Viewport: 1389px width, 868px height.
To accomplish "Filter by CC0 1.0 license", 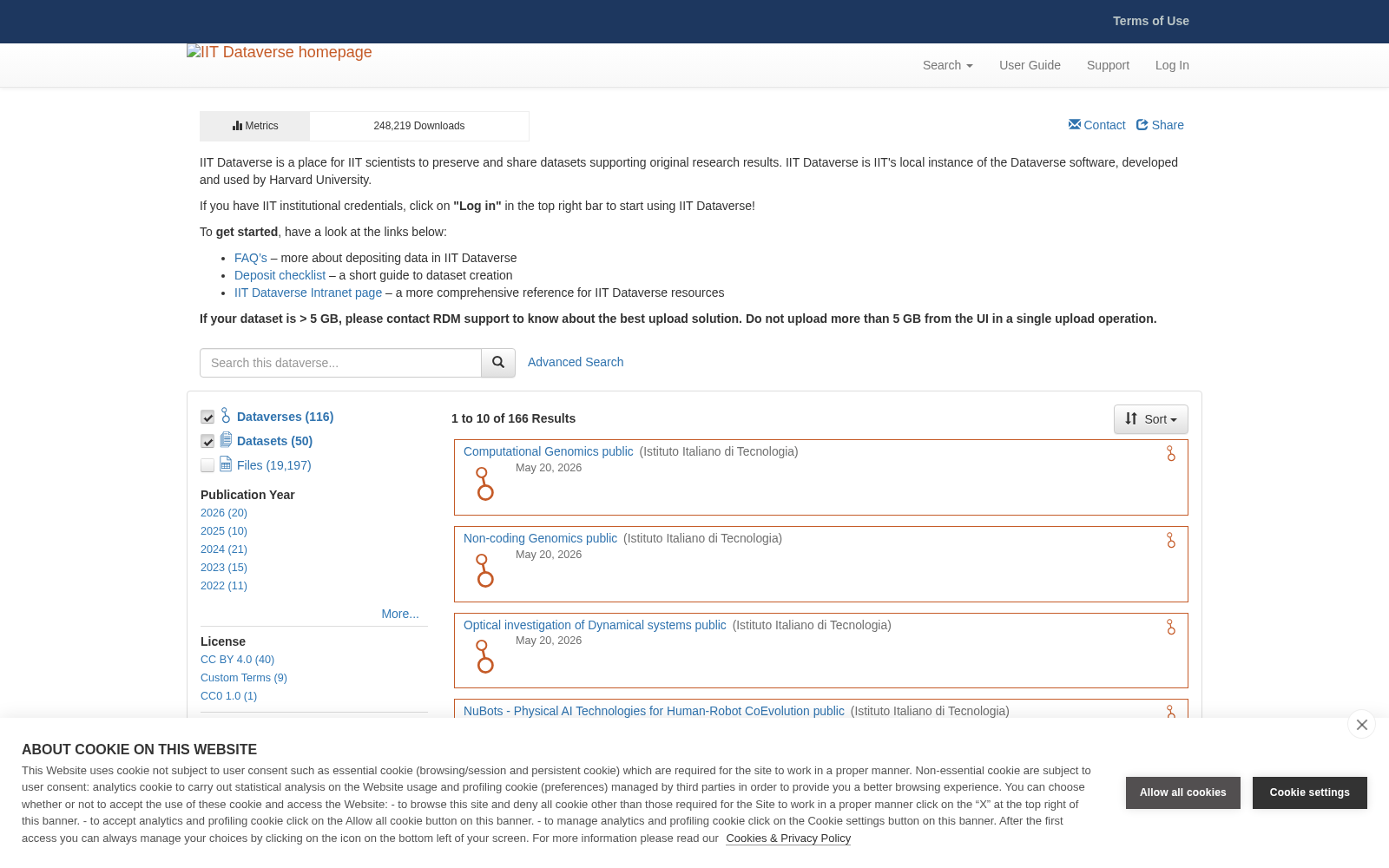I will 228,696.
